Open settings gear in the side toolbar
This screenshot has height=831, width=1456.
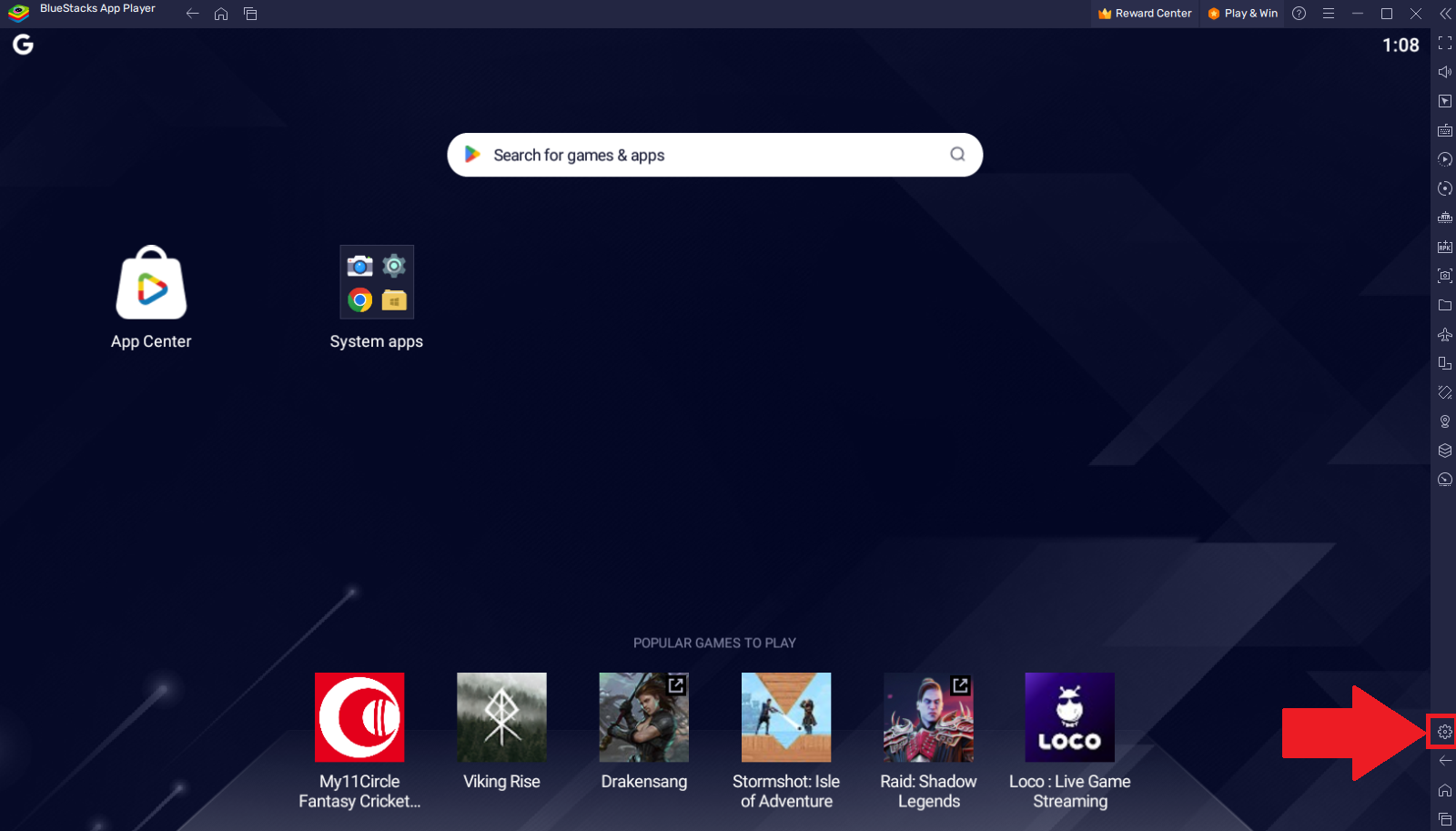(1444, 732)
